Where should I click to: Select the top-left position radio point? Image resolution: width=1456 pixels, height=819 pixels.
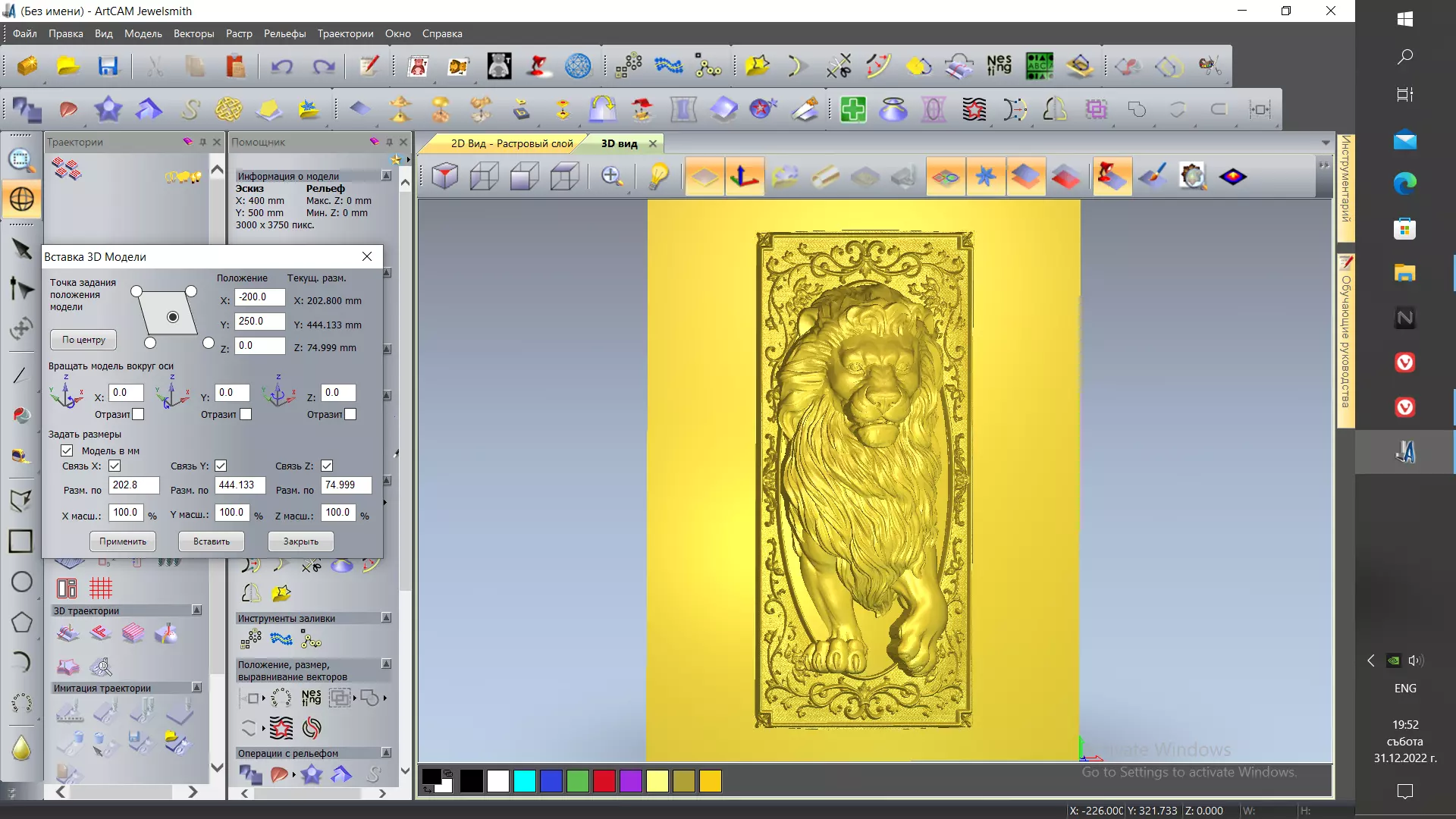(x=136, y=291)
